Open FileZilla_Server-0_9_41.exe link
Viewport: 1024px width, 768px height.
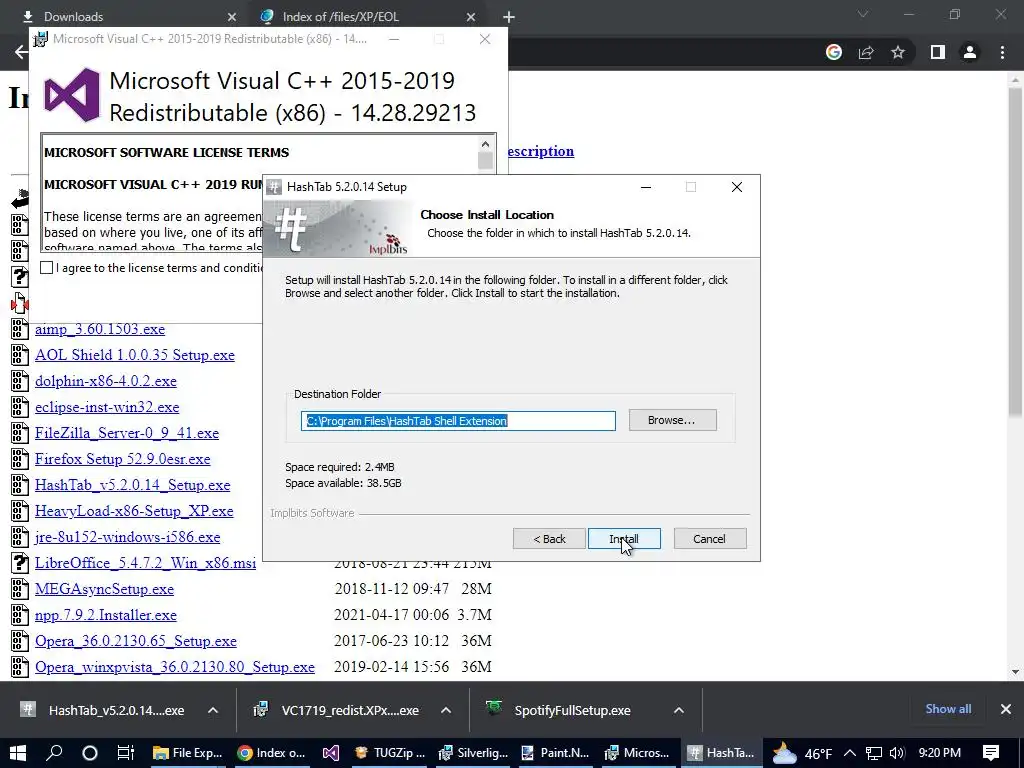(127, 433)
